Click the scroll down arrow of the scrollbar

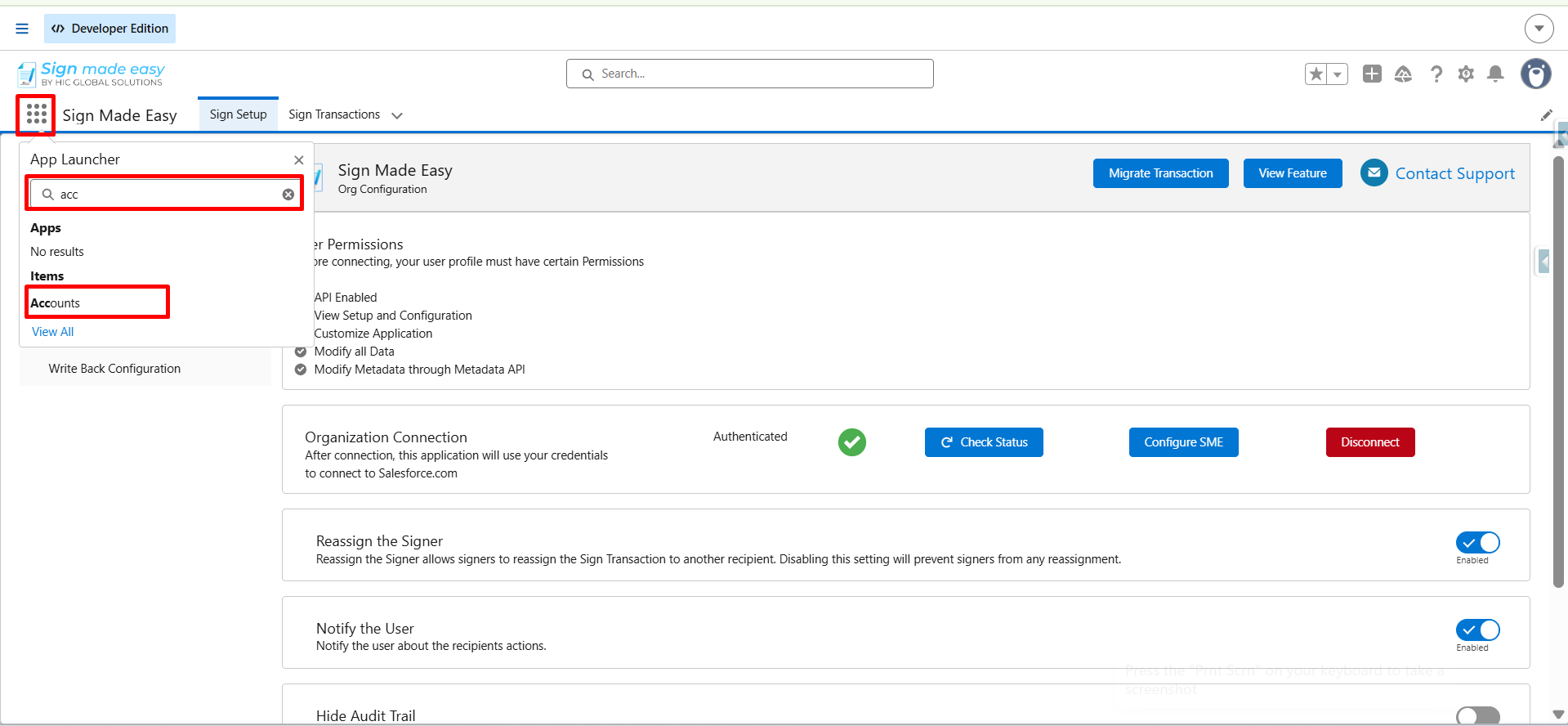tap(1558, 715)
